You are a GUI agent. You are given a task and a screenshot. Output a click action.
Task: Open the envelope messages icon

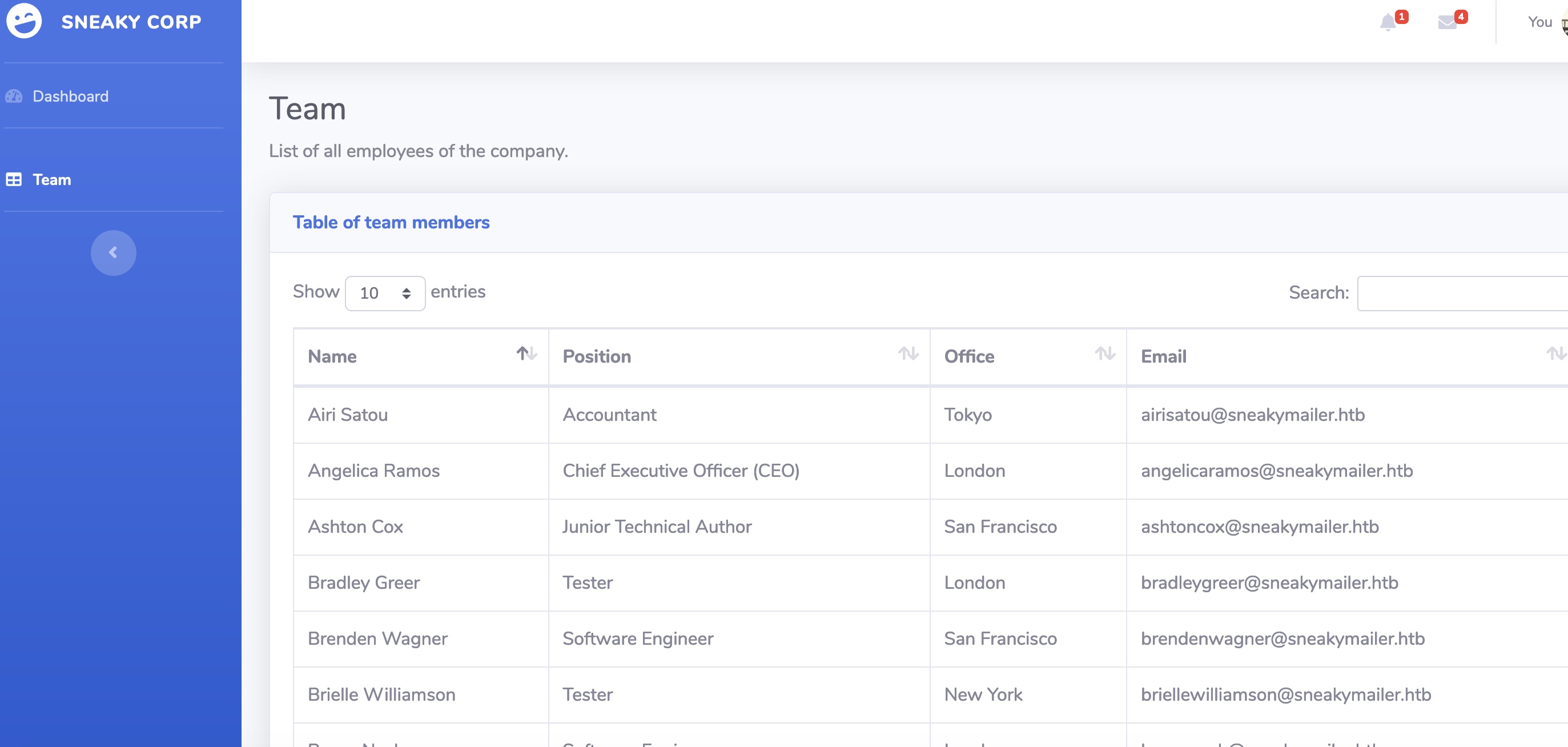(x=1446, y=22)
